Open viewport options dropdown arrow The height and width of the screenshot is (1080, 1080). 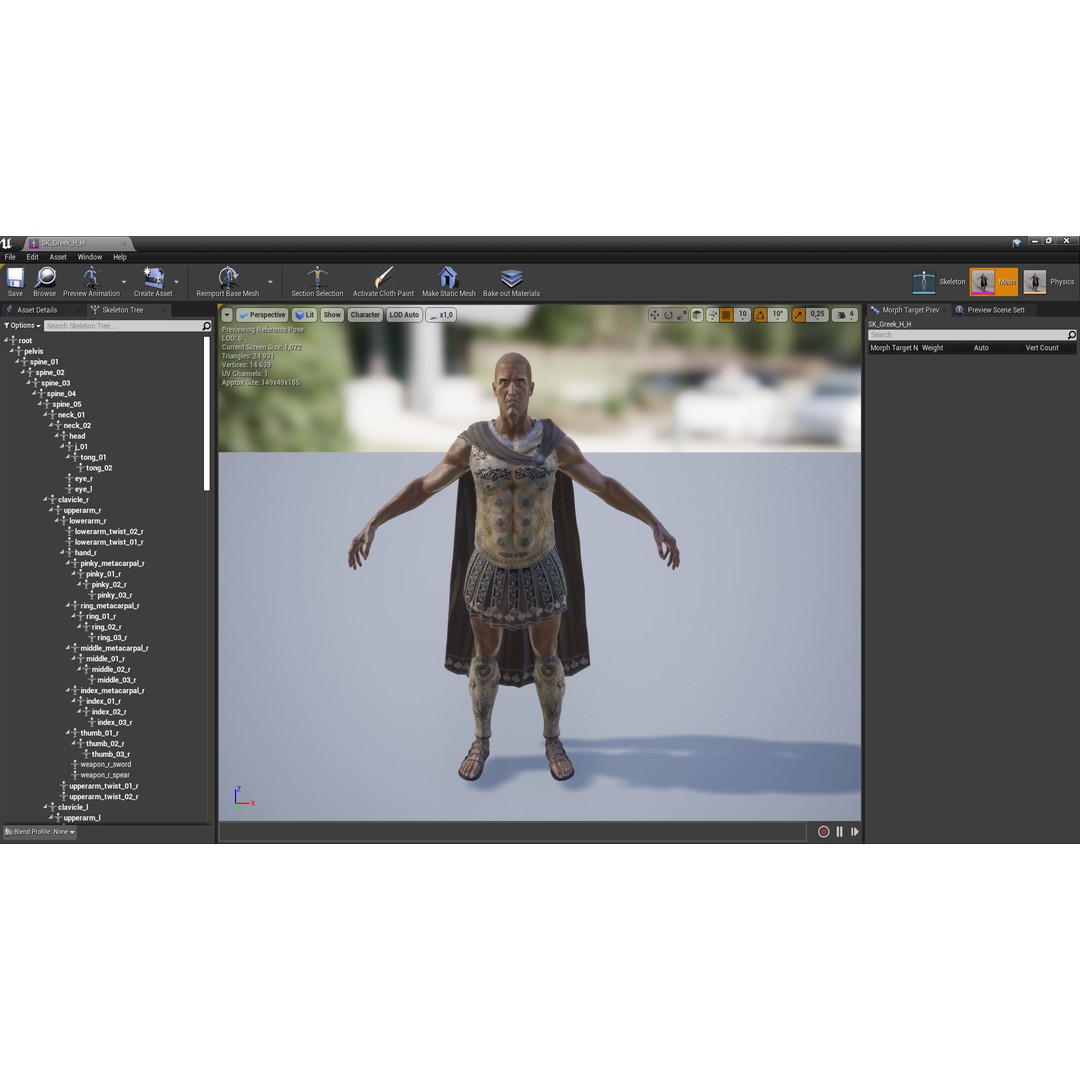pos(227,315)
